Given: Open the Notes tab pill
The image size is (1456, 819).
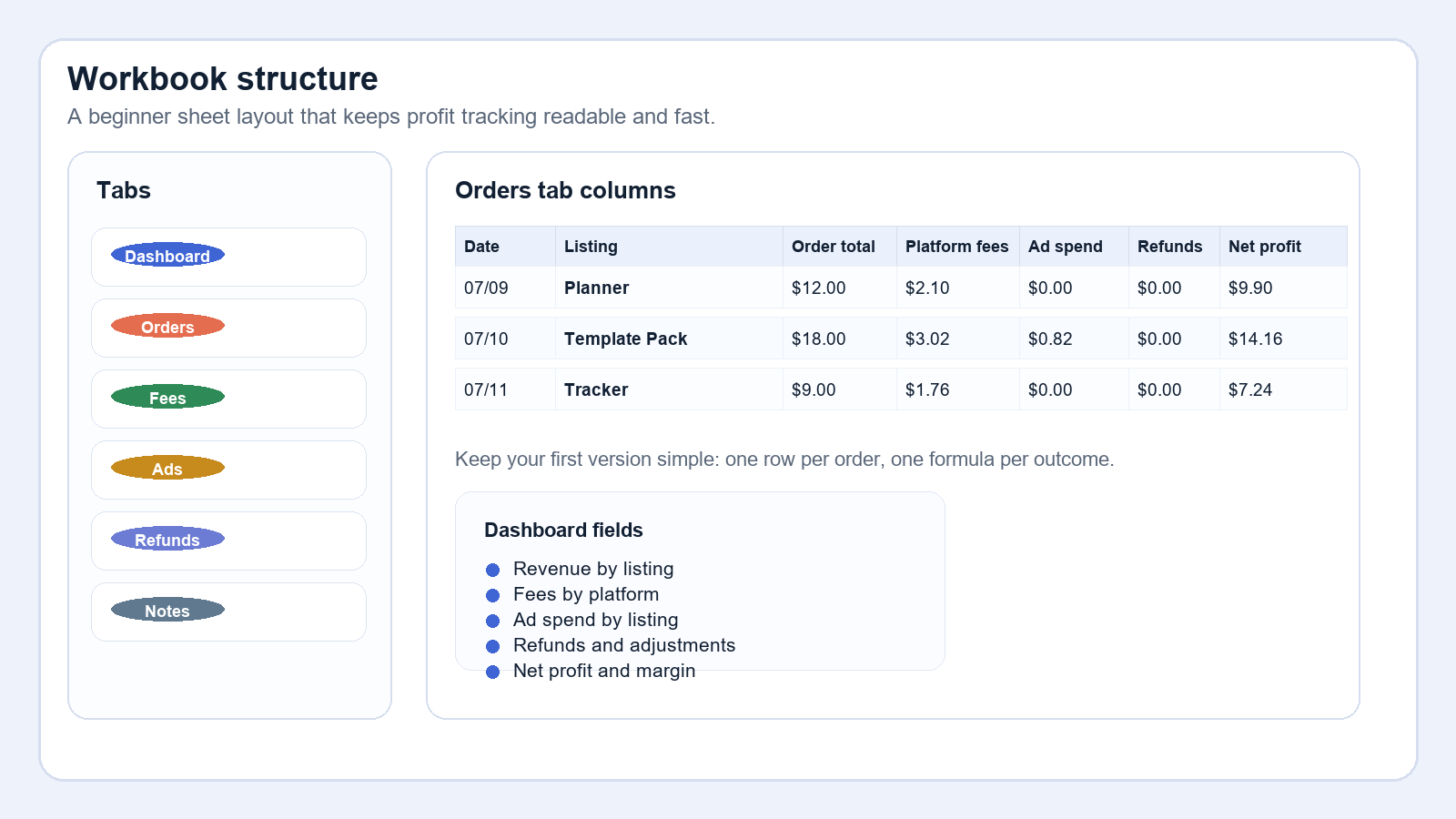Looking at the screenshot, I should [x=167, y=611].
